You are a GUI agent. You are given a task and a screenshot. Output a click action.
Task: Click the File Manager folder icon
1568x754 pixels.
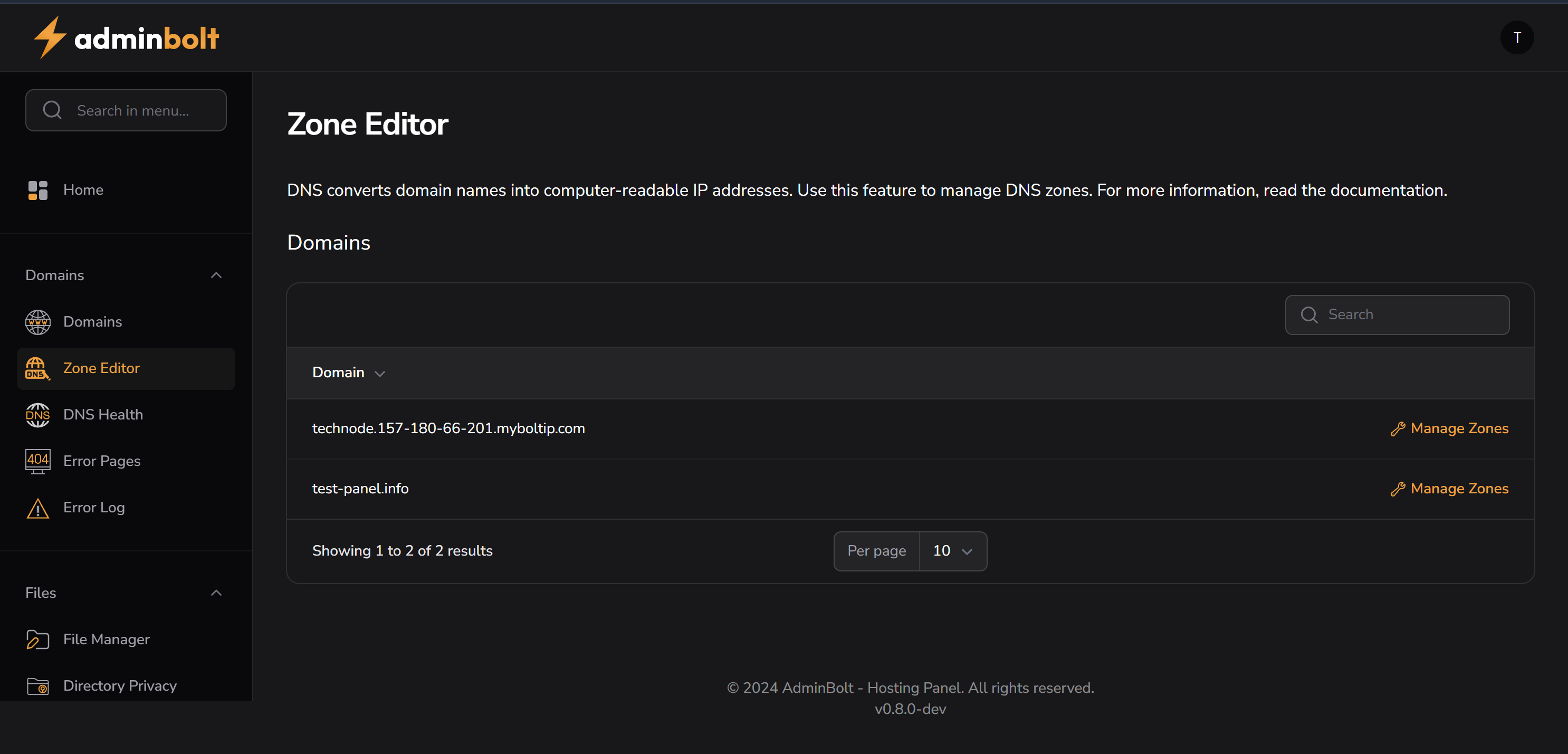37,639
